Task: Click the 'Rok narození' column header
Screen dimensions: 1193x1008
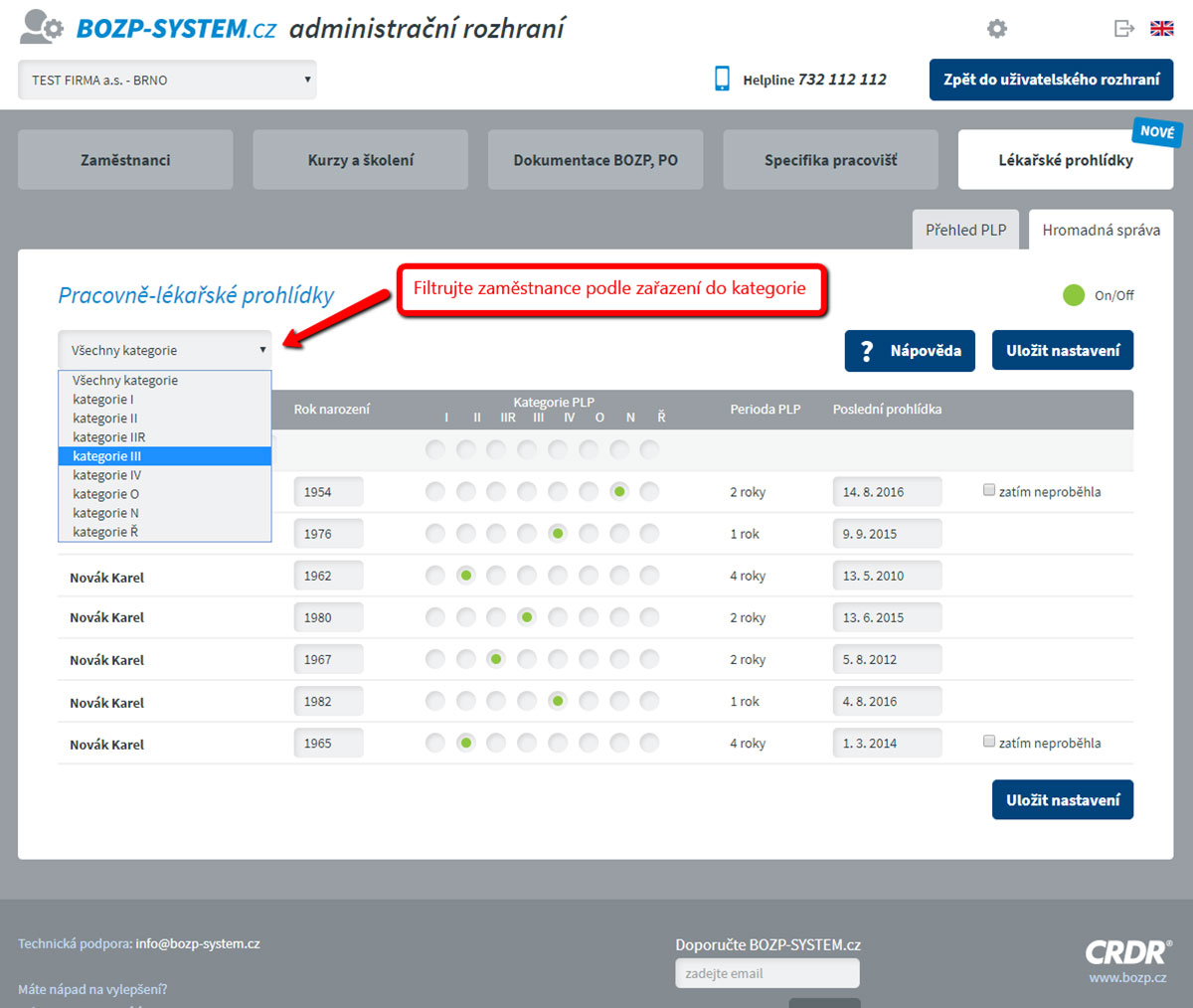Action: 332,409
